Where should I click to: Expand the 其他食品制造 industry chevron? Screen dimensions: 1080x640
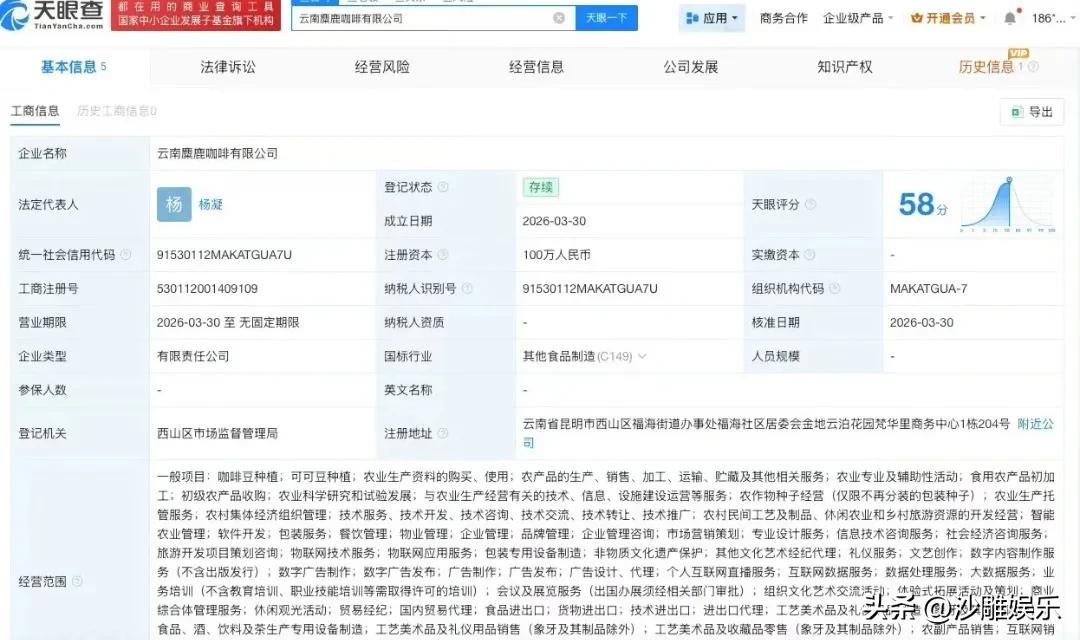[x=643, y=356]
